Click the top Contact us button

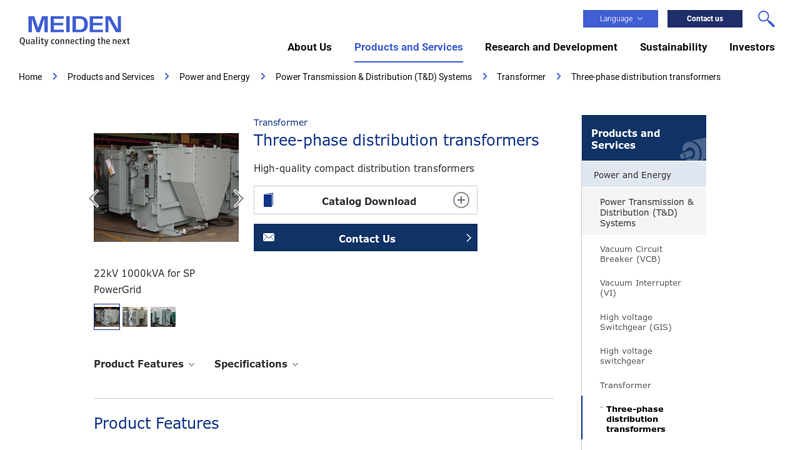(704, 19)
